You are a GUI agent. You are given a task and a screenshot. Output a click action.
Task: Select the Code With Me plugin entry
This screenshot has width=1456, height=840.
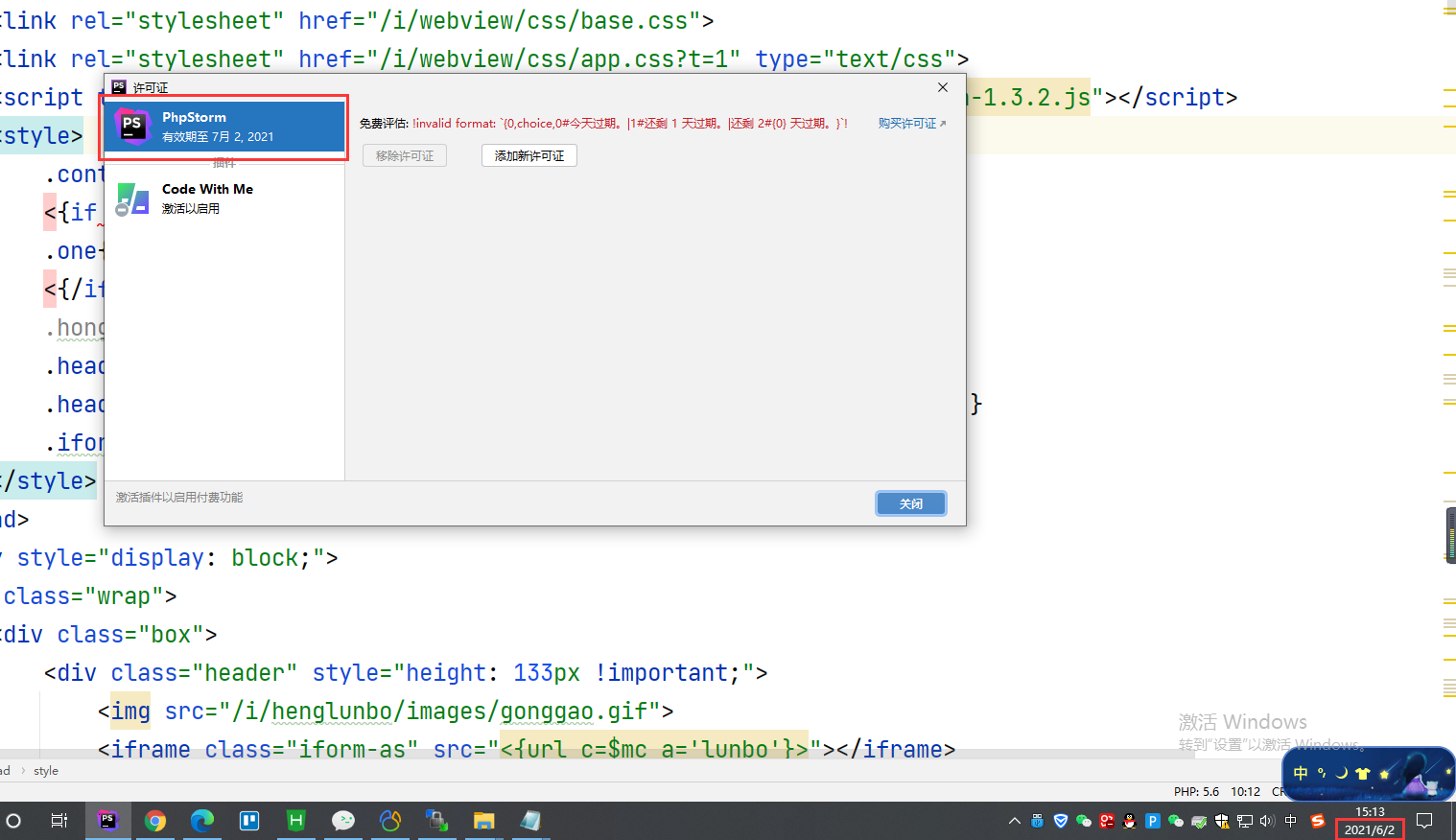click(x=223, y=198)
